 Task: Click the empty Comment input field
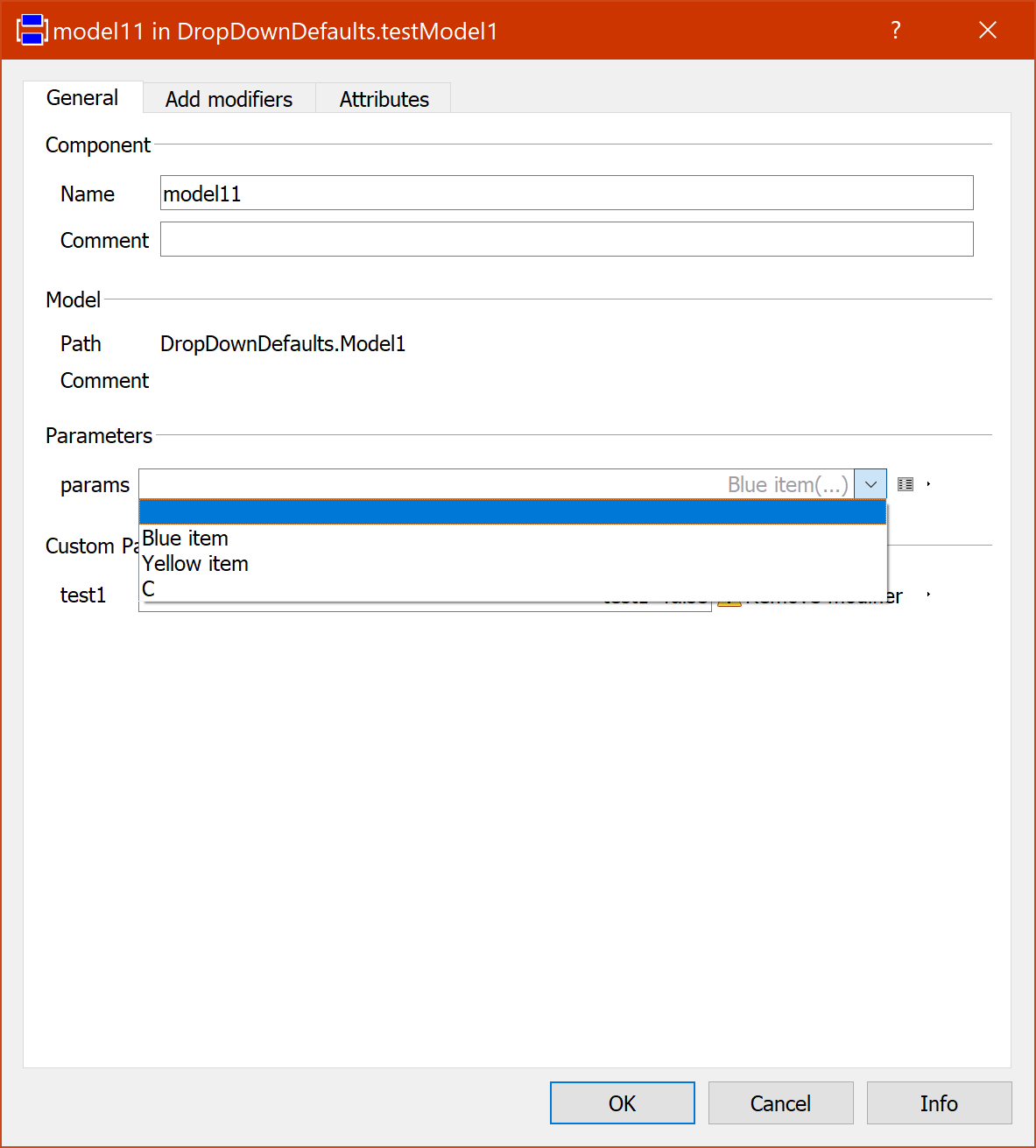click(x=567, y=238)
